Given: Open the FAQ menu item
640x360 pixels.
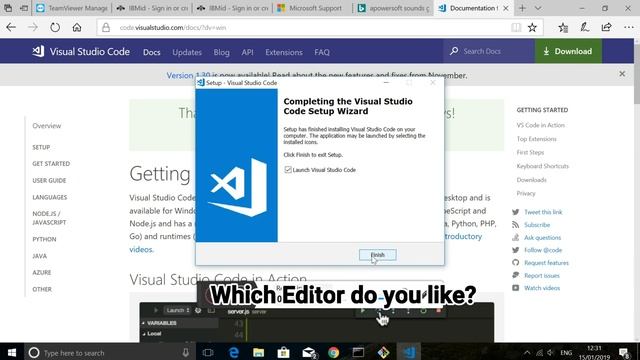Looking at the screenshot, I should pyautogui.click(x=322, y=52).
